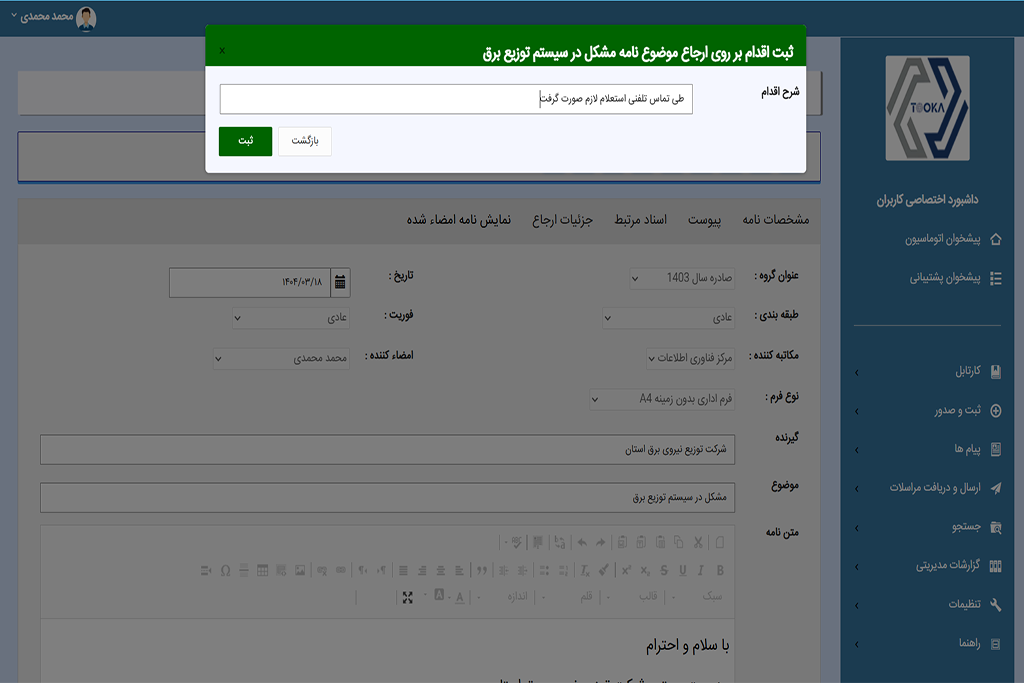
Task: Open the امضاء کننده signer dropdown
Action: [282, 358]
